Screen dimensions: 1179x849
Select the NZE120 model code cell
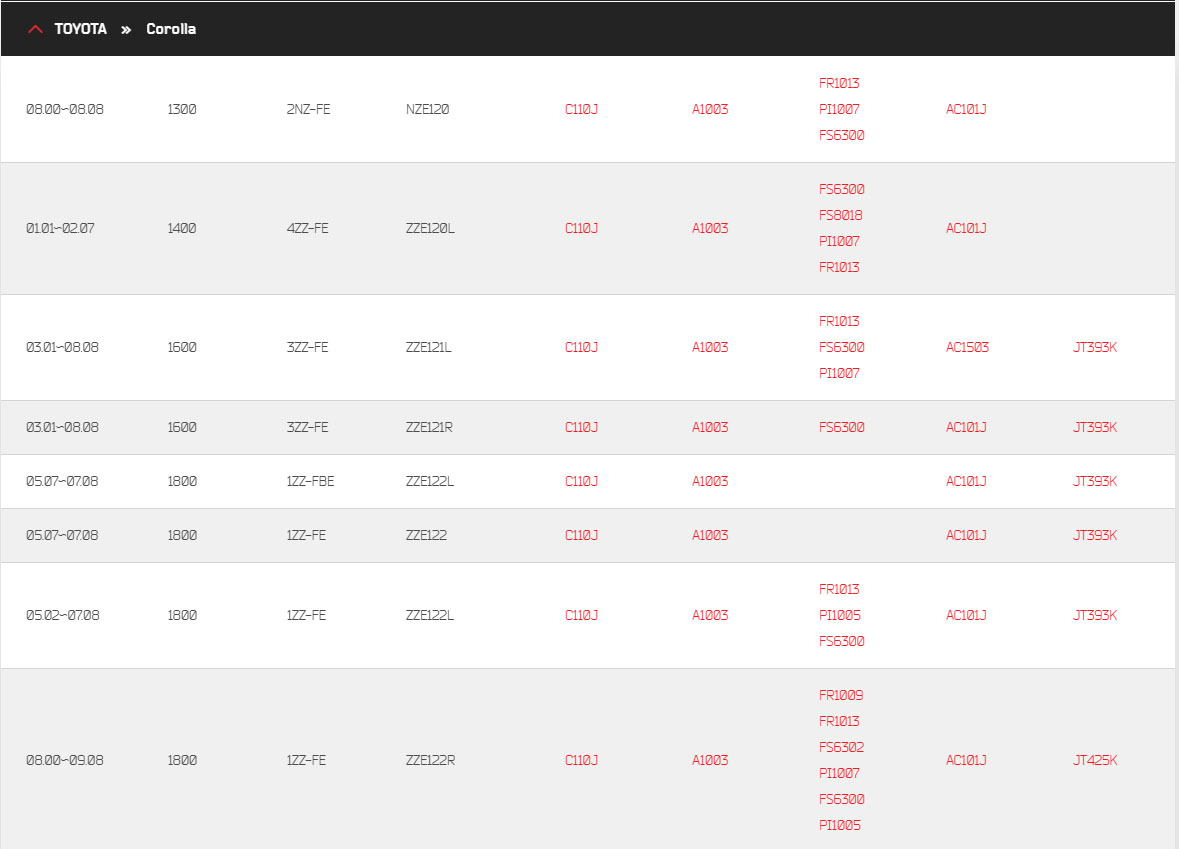(x=427, y=109)
